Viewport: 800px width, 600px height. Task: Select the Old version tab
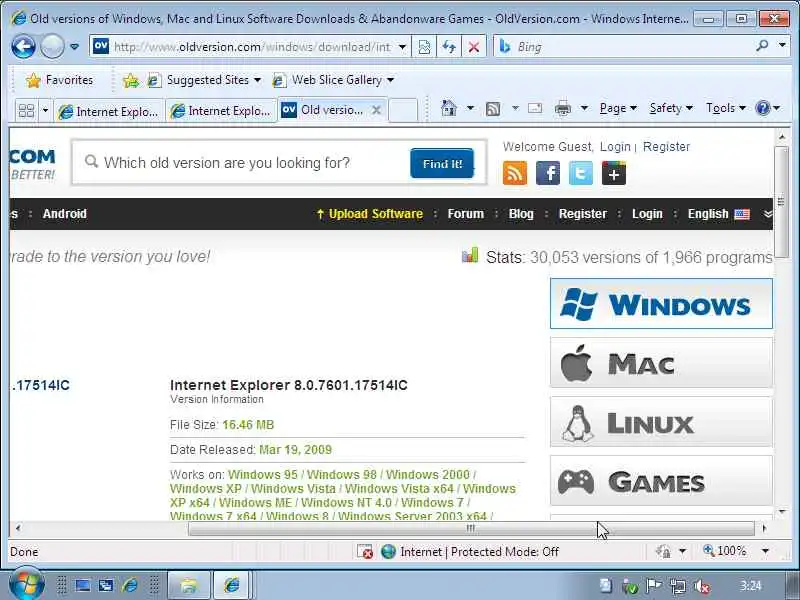click(x=324, y=110)
